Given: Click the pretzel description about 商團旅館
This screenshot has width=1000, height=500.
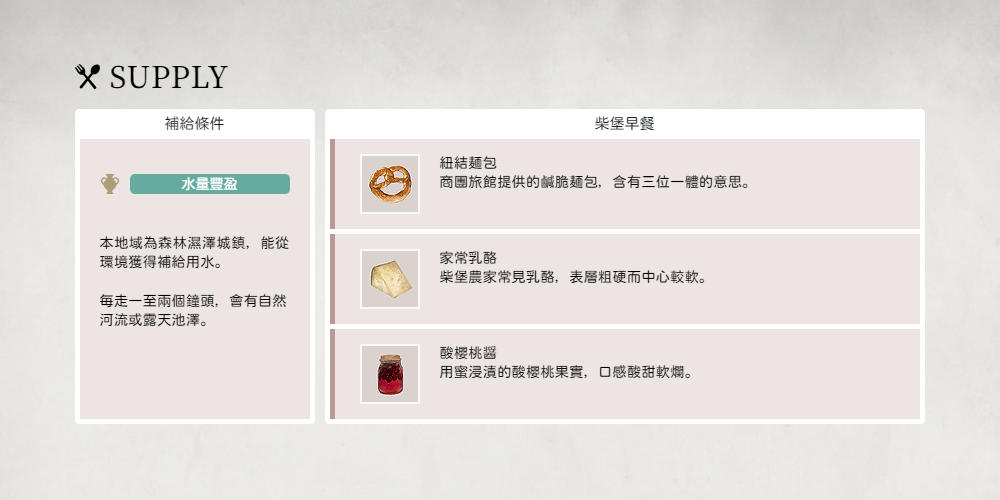Looking at the screenshot, I should (x=595, y=182).
